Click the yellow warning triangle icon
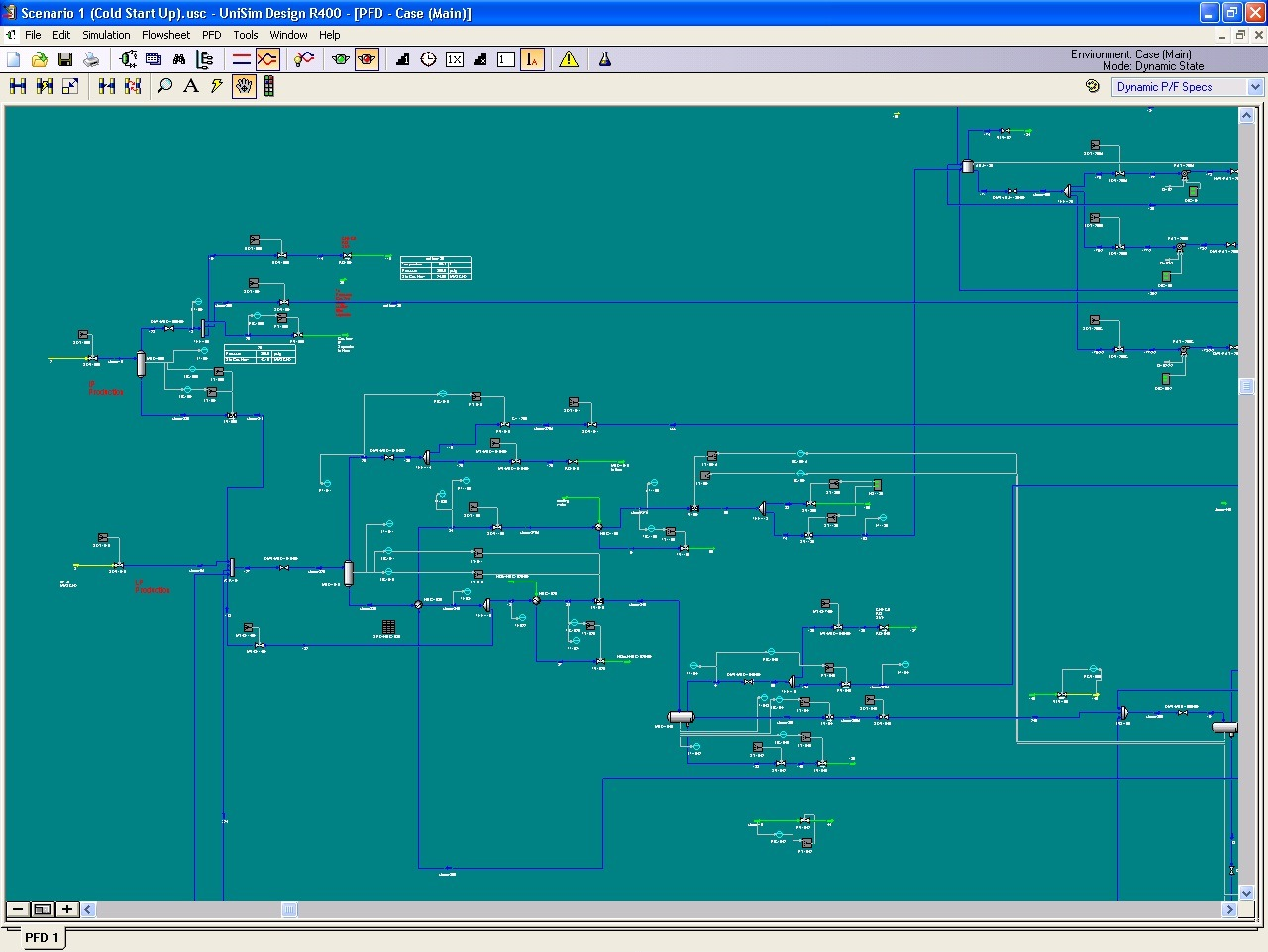The width and height of the screenshot is (1268, 952). click(x=569, y=59)
